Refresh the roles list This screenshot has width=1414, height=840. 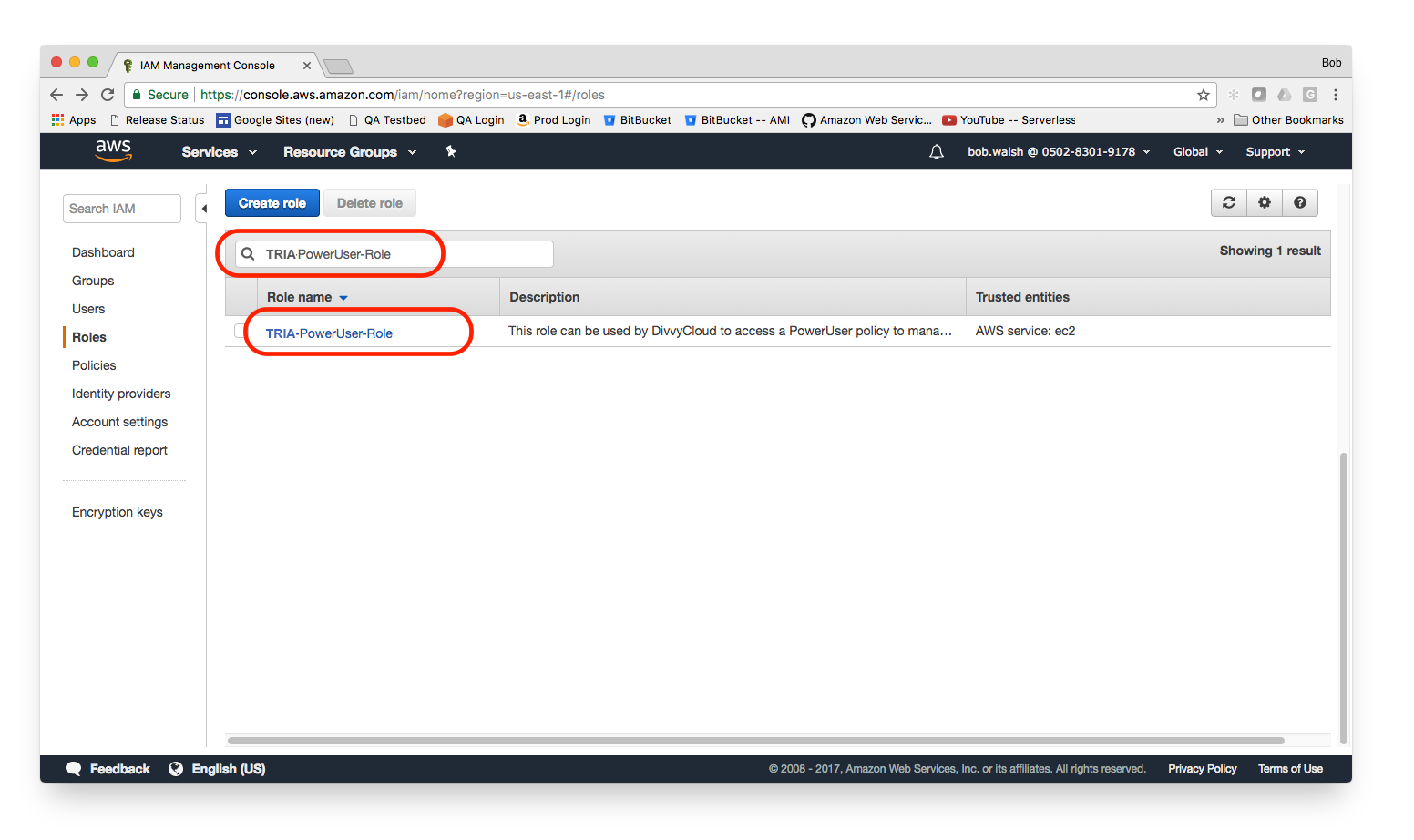pyautogui.click(x=1229, y=202)
